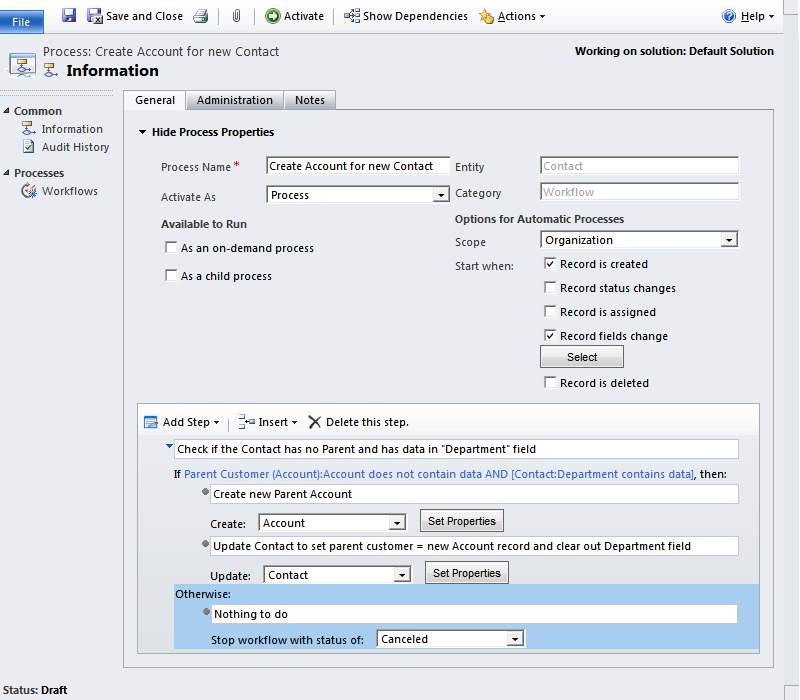Click the paperclip attachment icon
Image resolution: width=800 pixels, height=700 pixels.
click(x=236, y=16)
